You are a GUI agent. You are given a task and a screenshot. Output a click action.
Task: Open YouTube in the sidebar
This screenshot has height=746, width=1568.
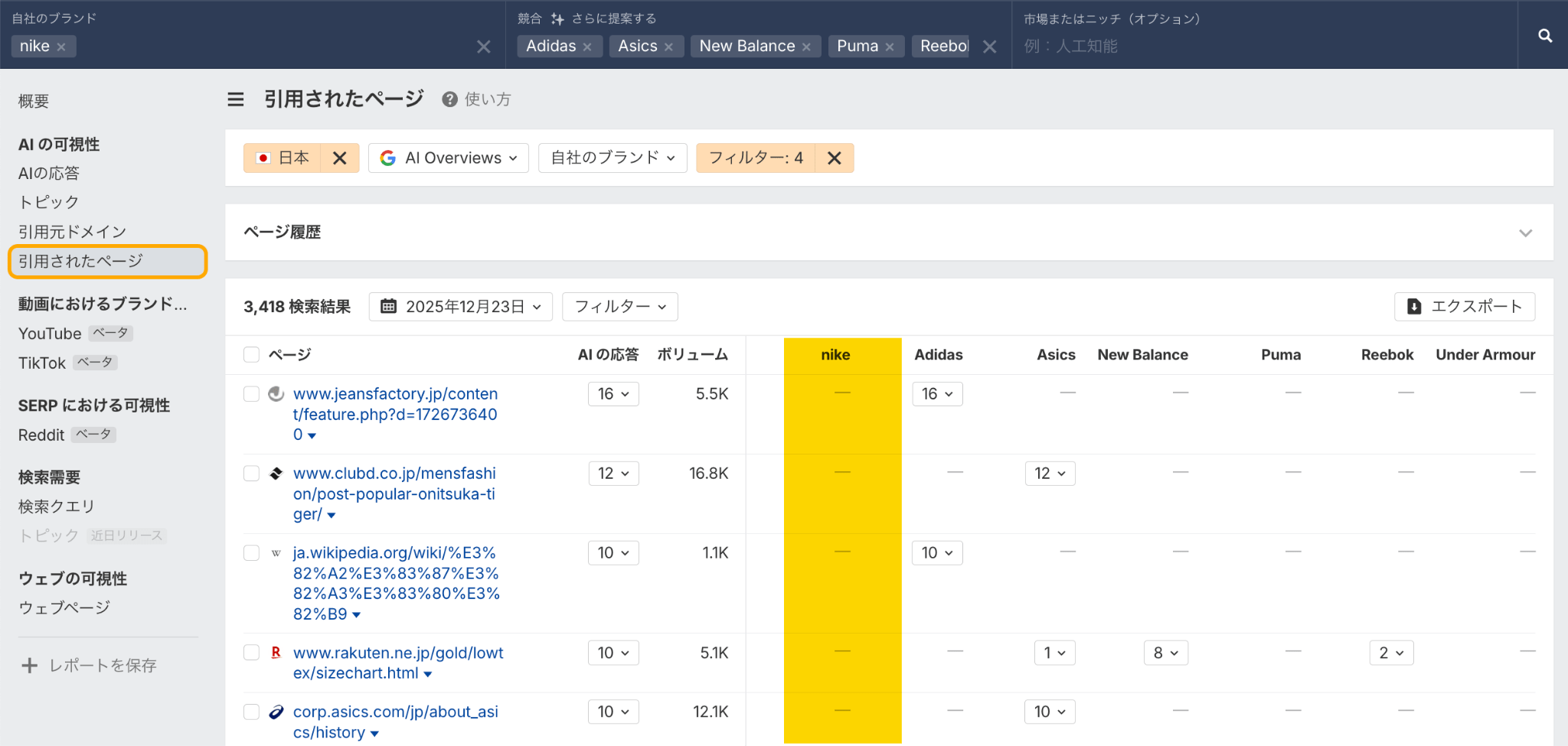pyautogui.click(x=50, y=334)
